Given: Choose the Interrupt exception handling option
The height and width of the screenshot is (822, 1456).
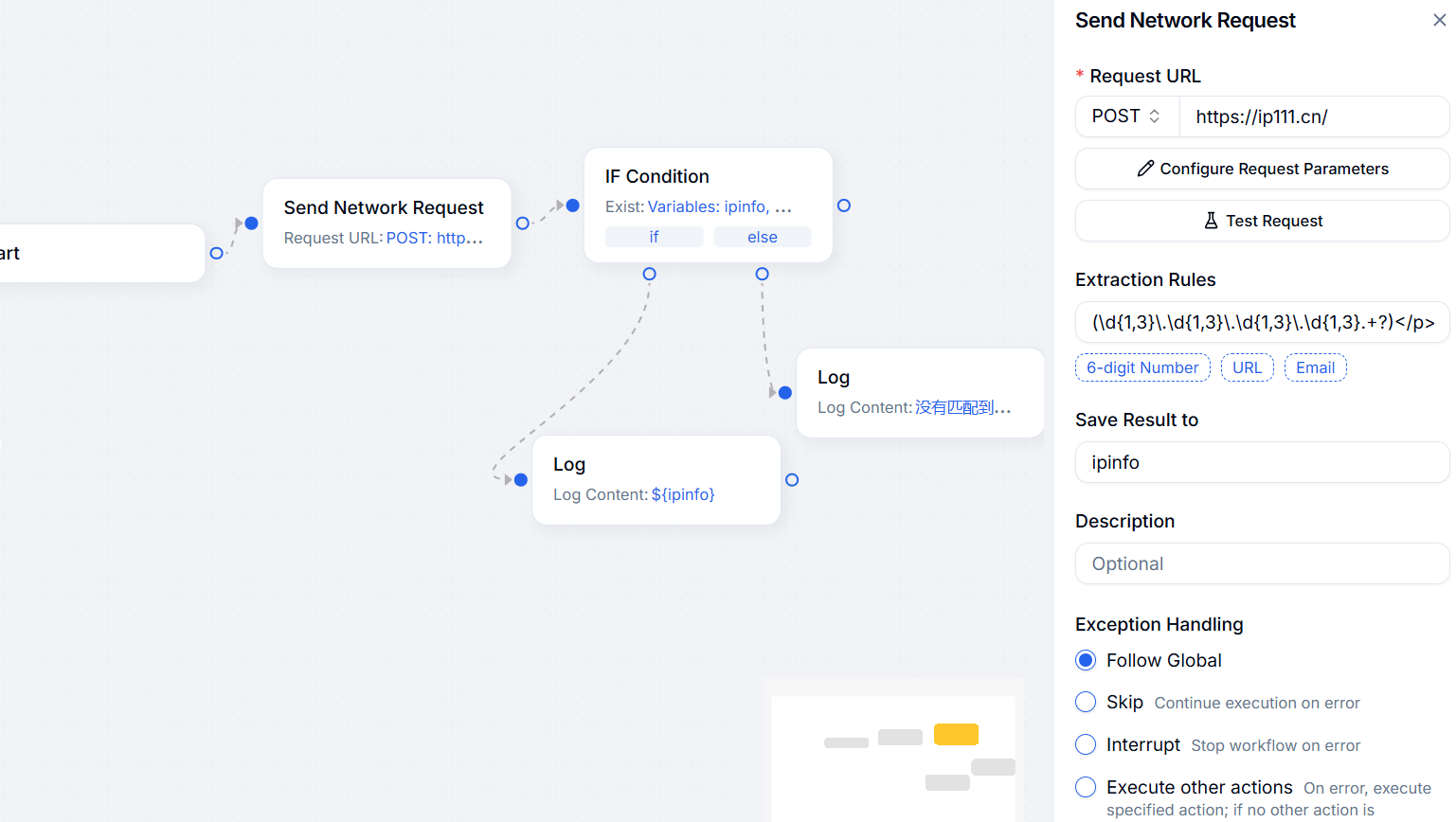Looking at the screenshot, I should coord(1087,744).
